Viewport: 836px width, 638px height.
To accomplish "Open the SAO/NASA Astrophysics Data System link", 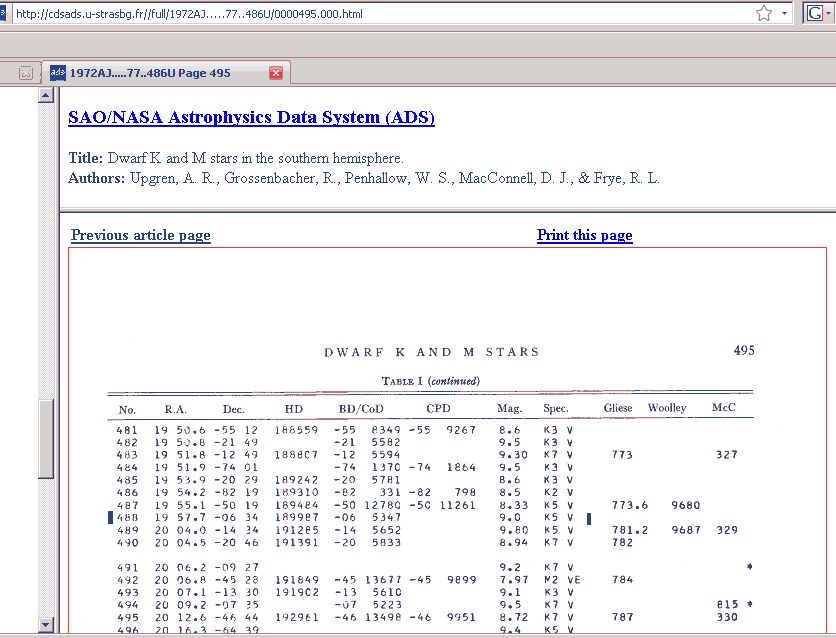I will (251, 117).
